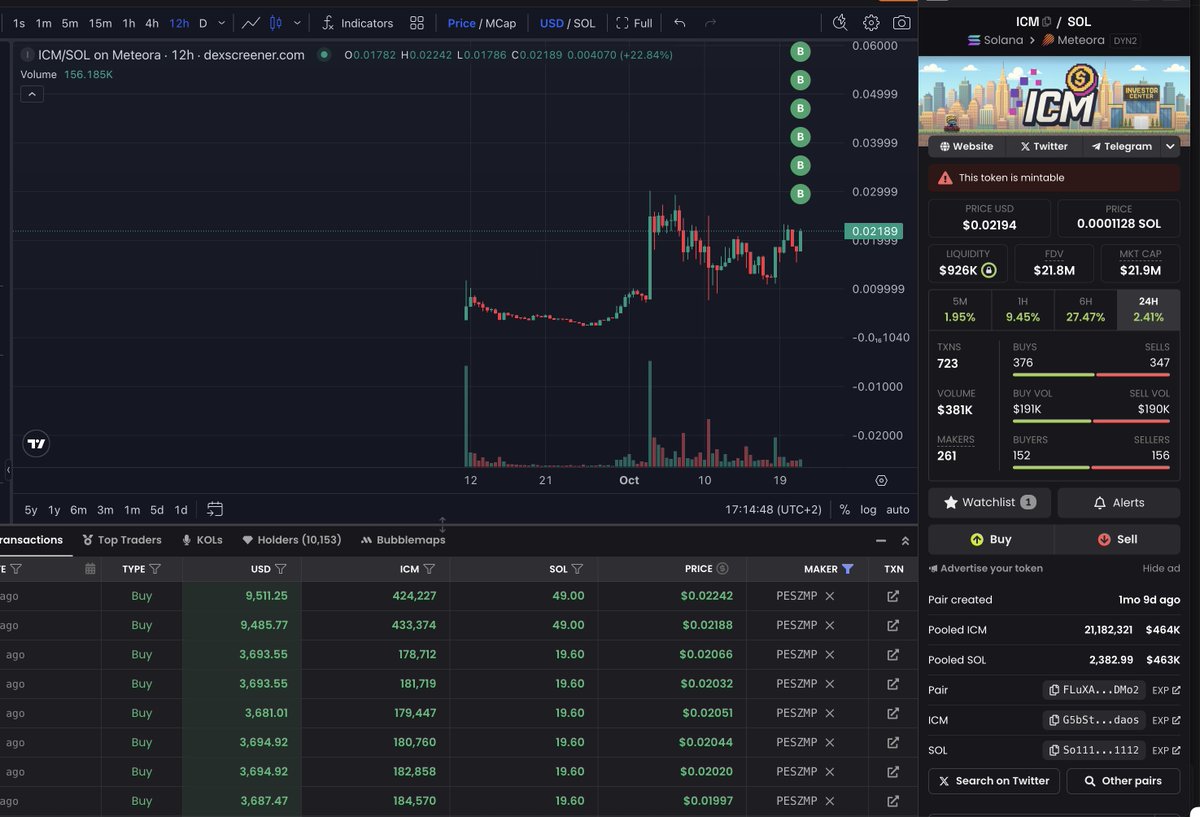Click the TradingView logo on chart
This screenshot has height=817, width=1200.
point(36,444)
